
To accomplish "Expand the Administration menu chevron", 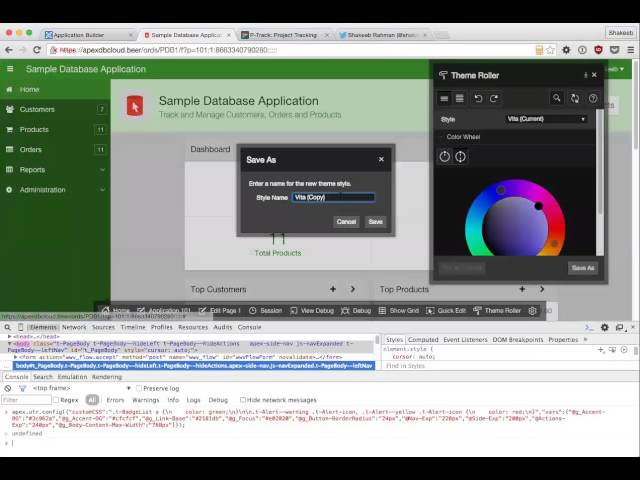I will (102, 190).
